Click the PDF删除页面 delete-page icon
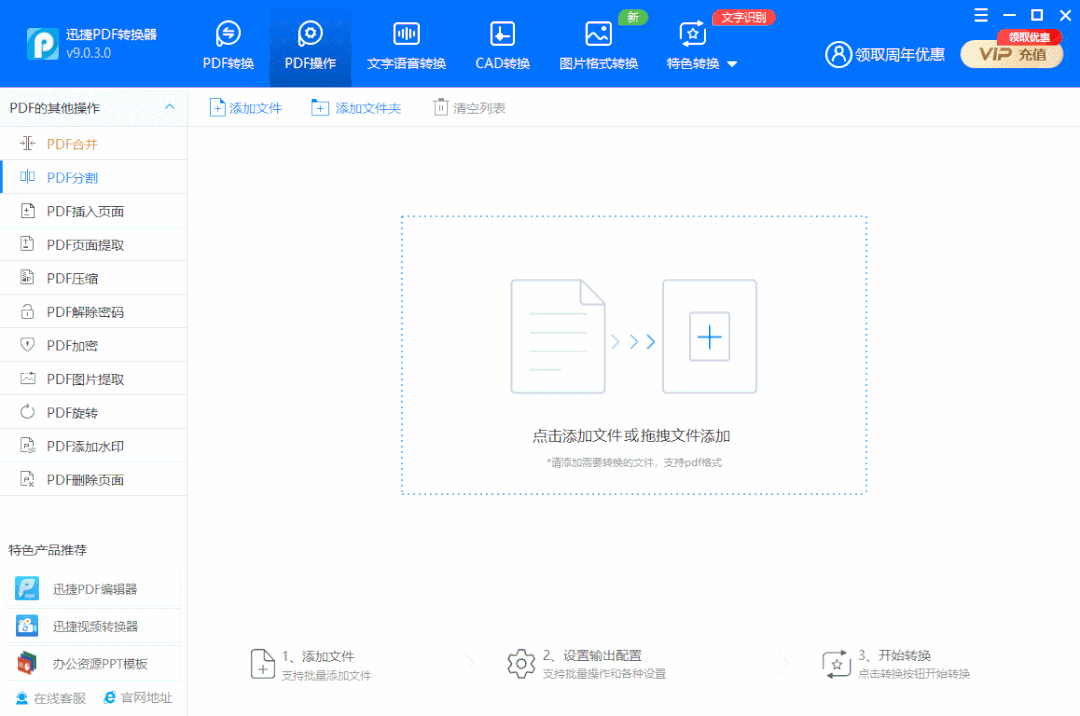This screenshot has width=1080, height=716. click(x=28, y=478)
